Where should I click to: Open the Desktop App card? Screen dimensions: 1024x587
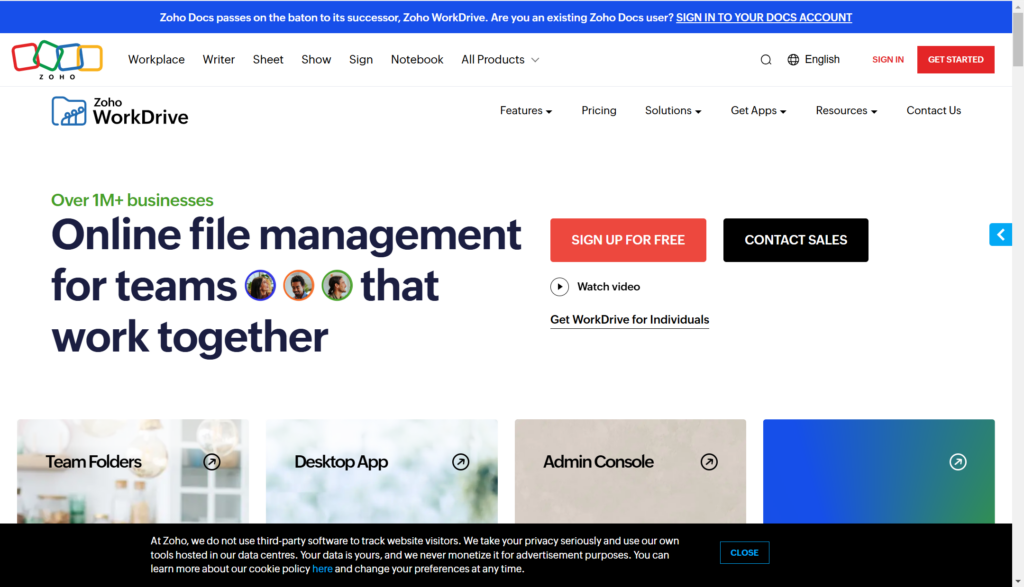click(381, 471)
